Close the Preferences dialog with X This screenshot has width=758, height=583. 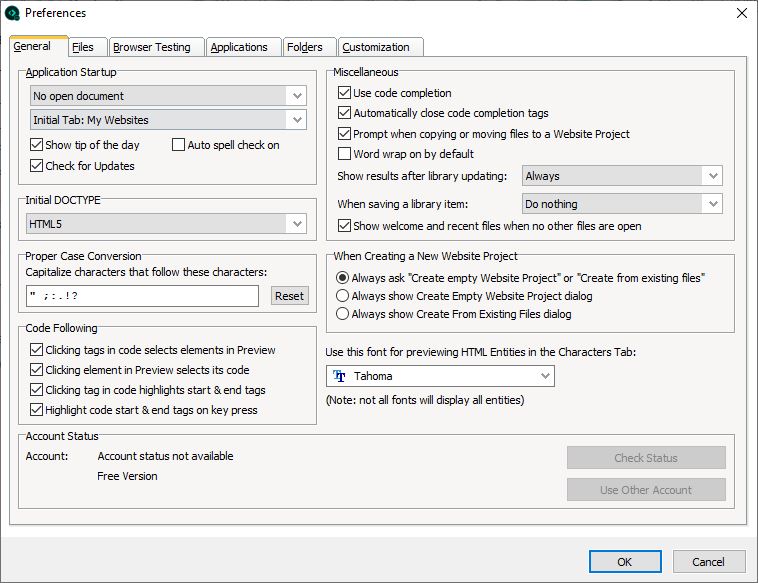[742, 13]
